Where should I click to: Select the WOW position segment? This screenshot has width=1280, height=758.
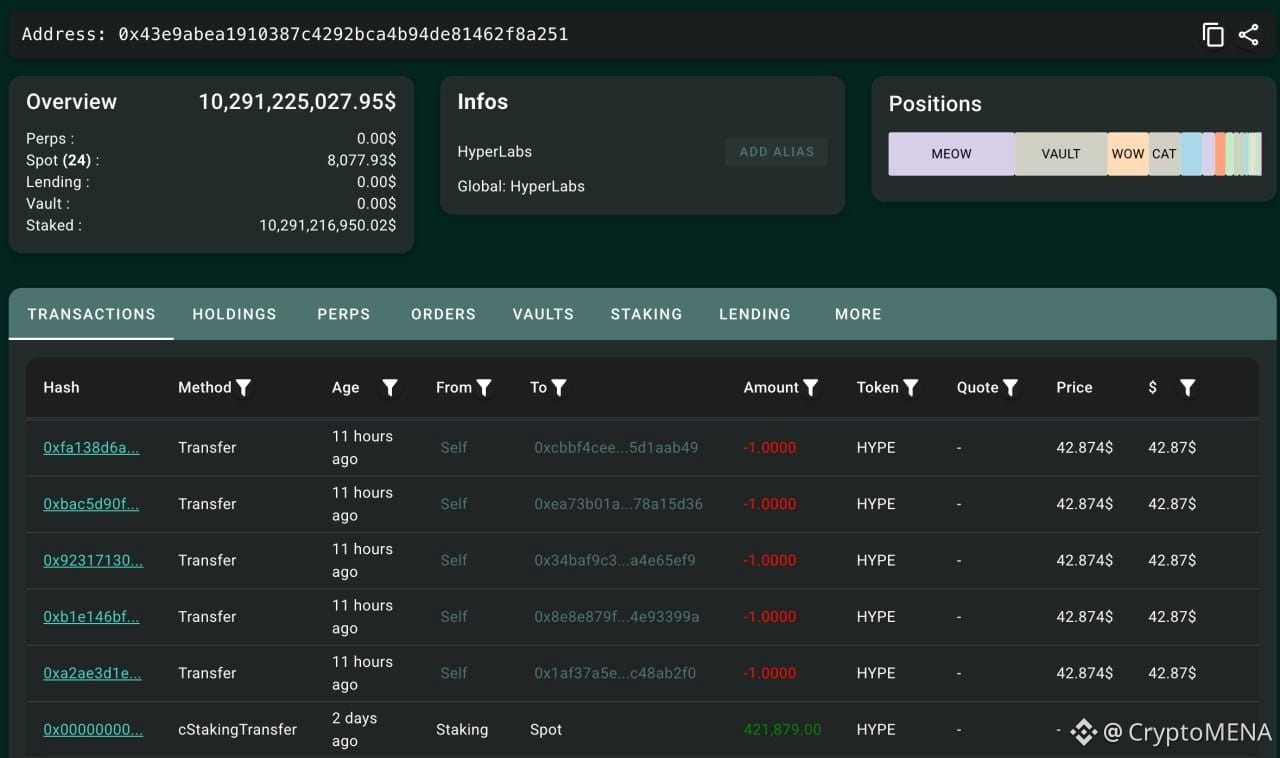tap(1128, 154)
